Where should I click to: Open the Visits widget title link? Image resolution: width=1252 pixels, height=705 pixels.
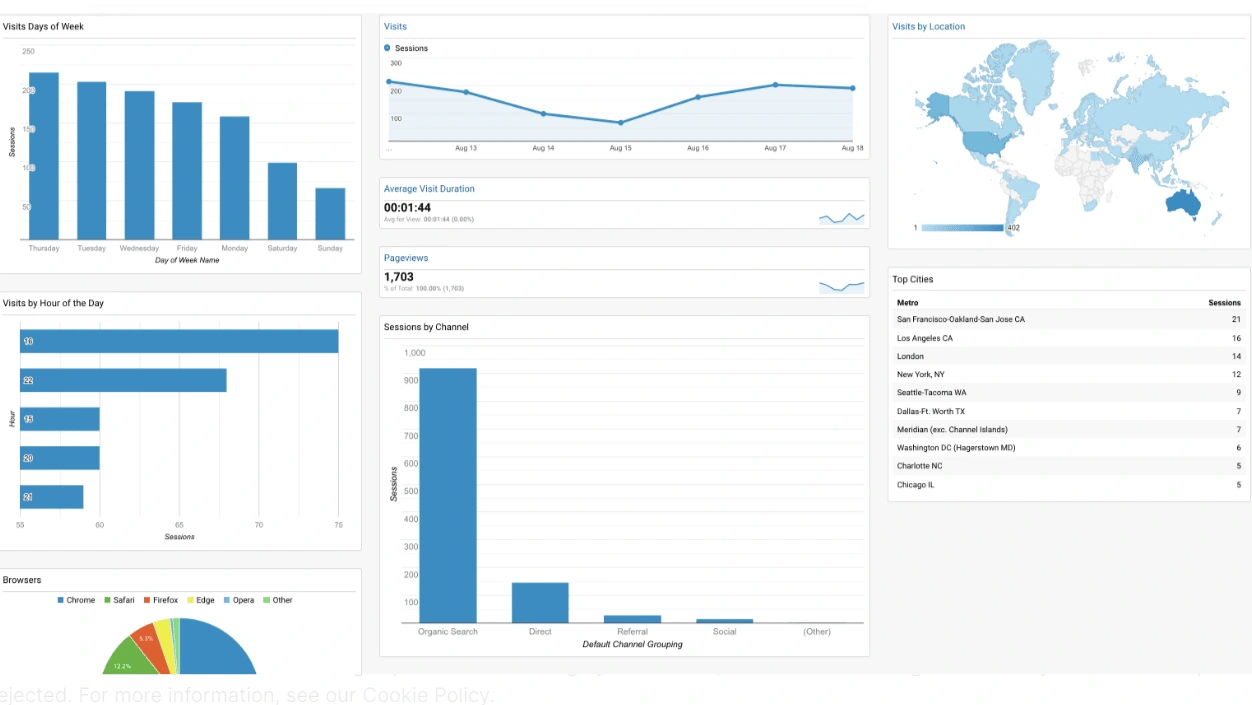click(x=395, y=27)
